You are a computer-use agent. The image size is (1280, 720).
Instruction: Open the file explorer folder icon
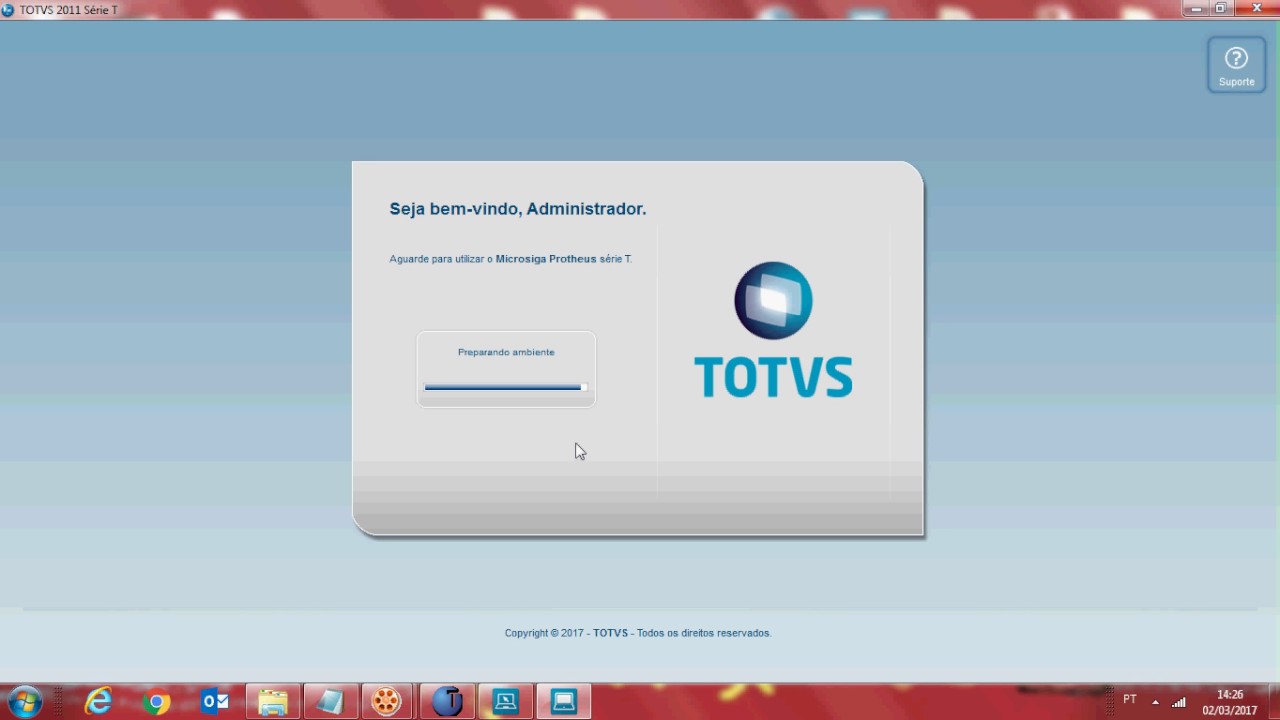point(273,703)
